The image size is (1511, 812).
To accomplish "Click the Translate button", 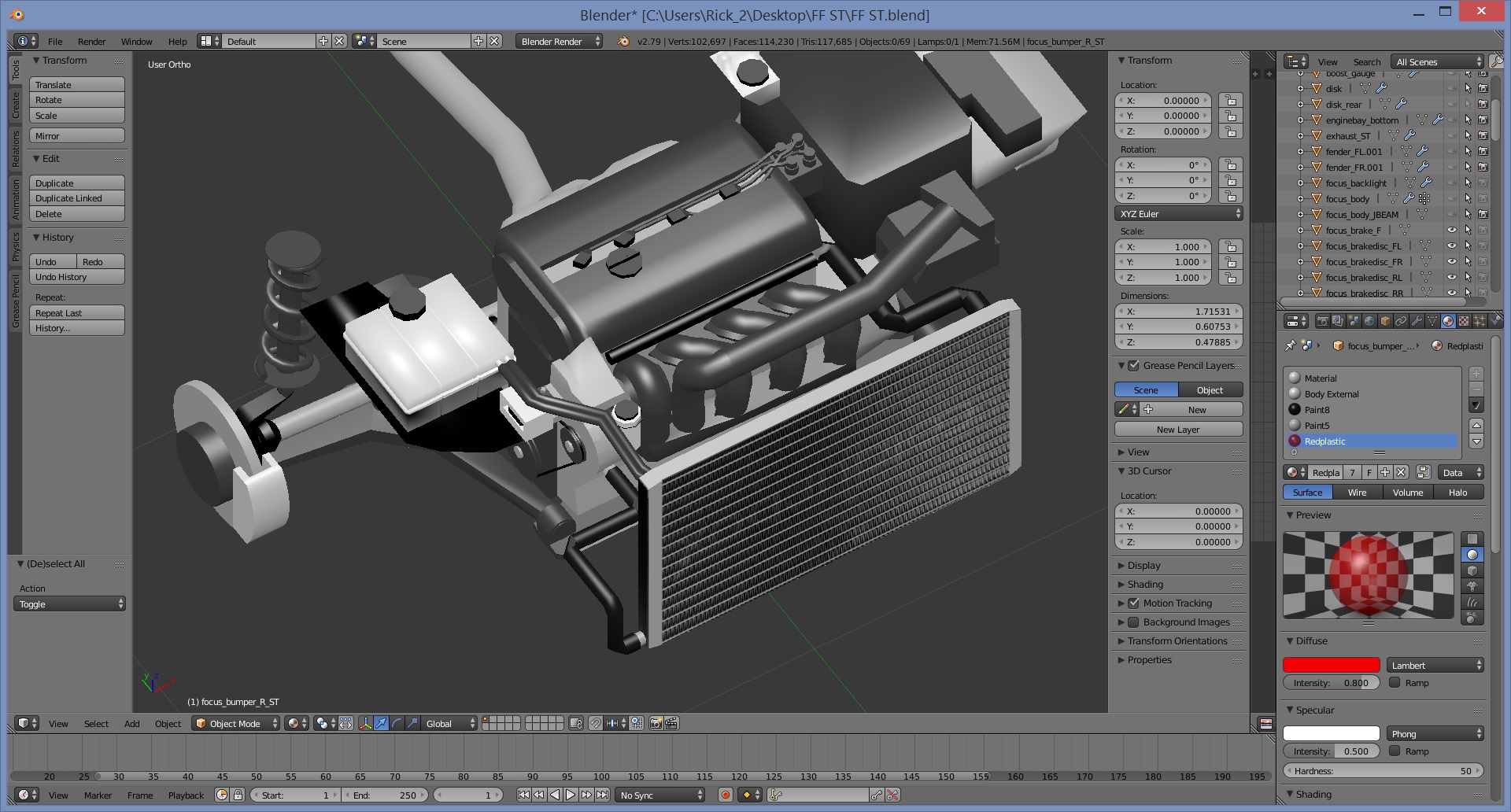I will pos(77,84).
